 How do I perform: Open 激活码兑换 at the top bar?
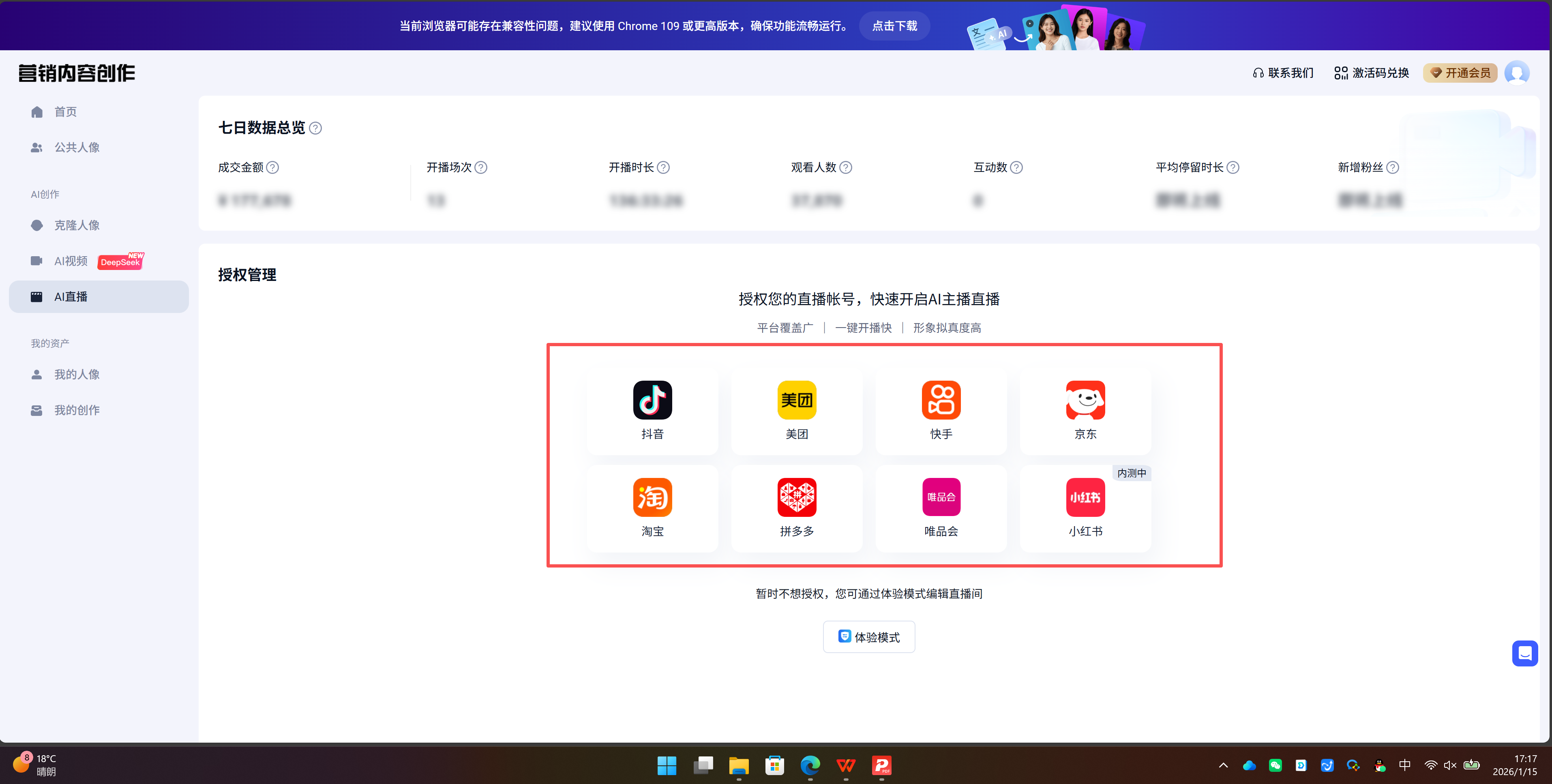1380,72
